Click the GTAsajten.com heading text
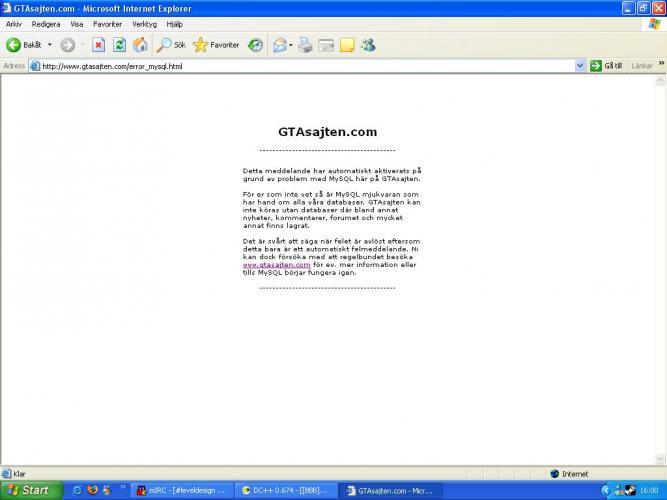 point(328,132)
